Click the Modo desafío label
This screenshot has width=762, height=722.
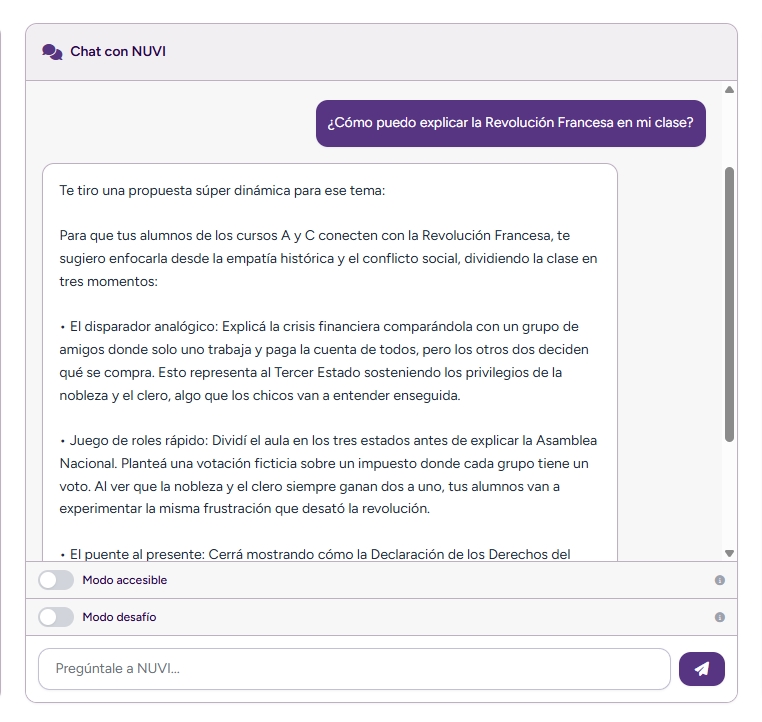[x=119, y=617]
